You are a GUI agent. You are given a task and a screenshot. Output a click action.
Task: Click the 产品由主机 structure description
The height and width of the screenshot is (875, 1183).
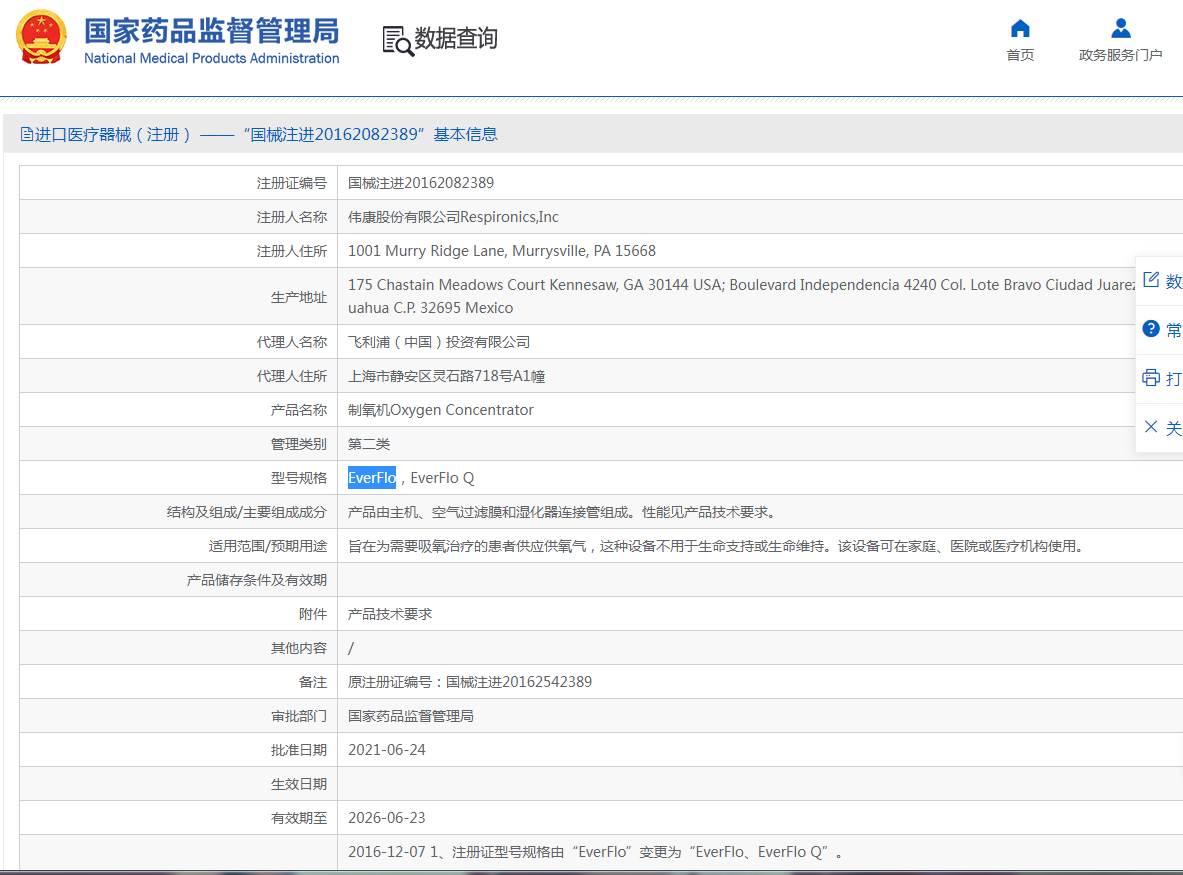[562, 512]
